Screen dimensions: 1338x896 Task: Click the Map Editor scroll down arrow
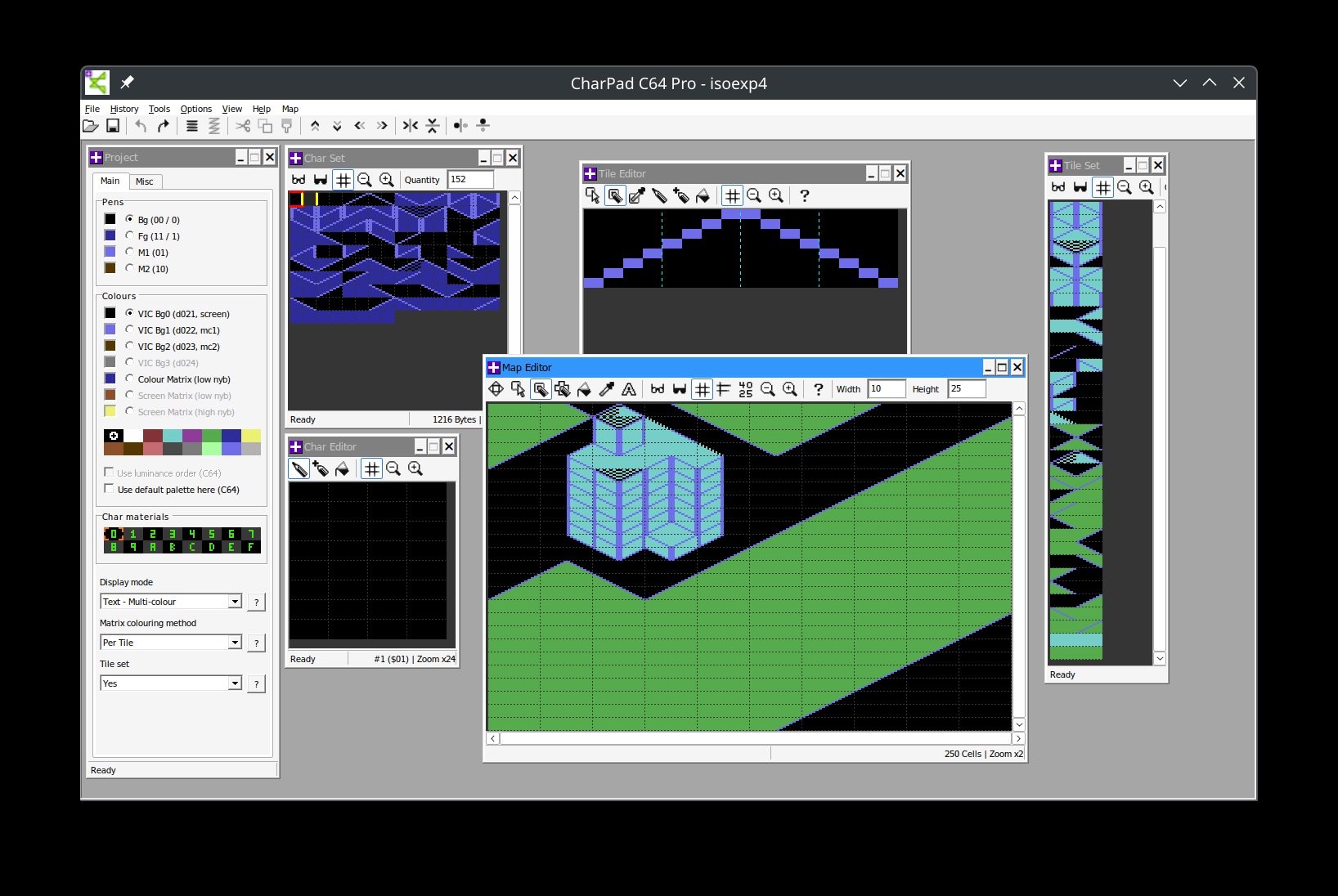point(1019,724)
